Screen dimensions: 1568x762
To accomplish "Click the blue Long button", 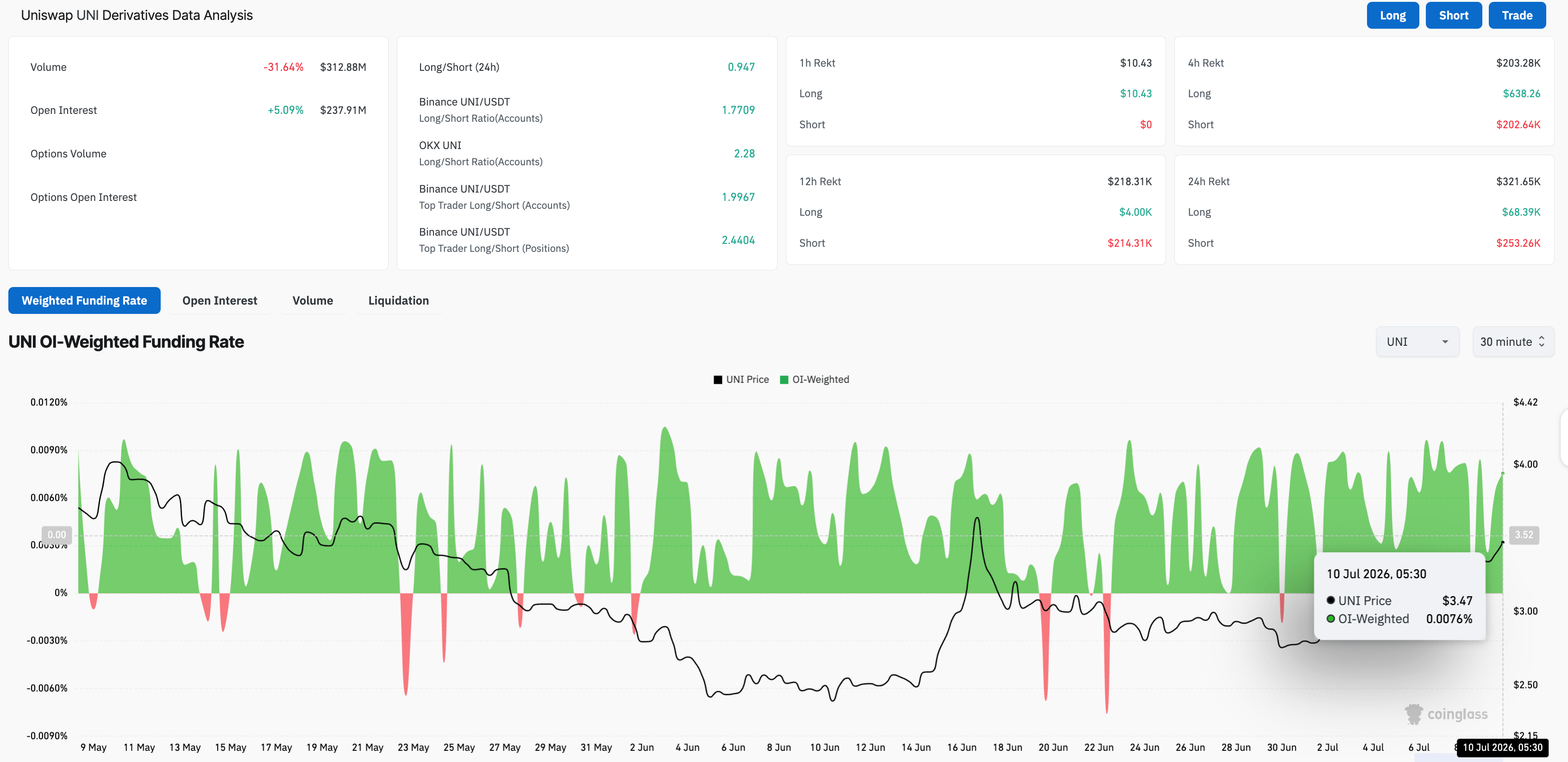I will (x=1392, y=15).
